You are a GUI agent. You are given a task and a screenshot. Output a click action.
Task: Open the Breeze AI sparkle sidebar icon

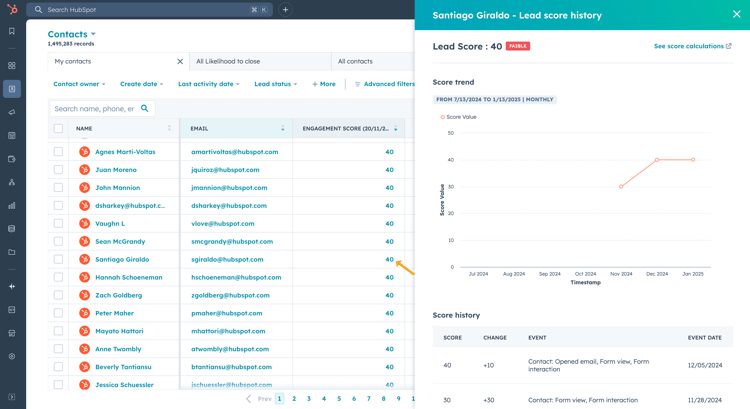[12, 286]
